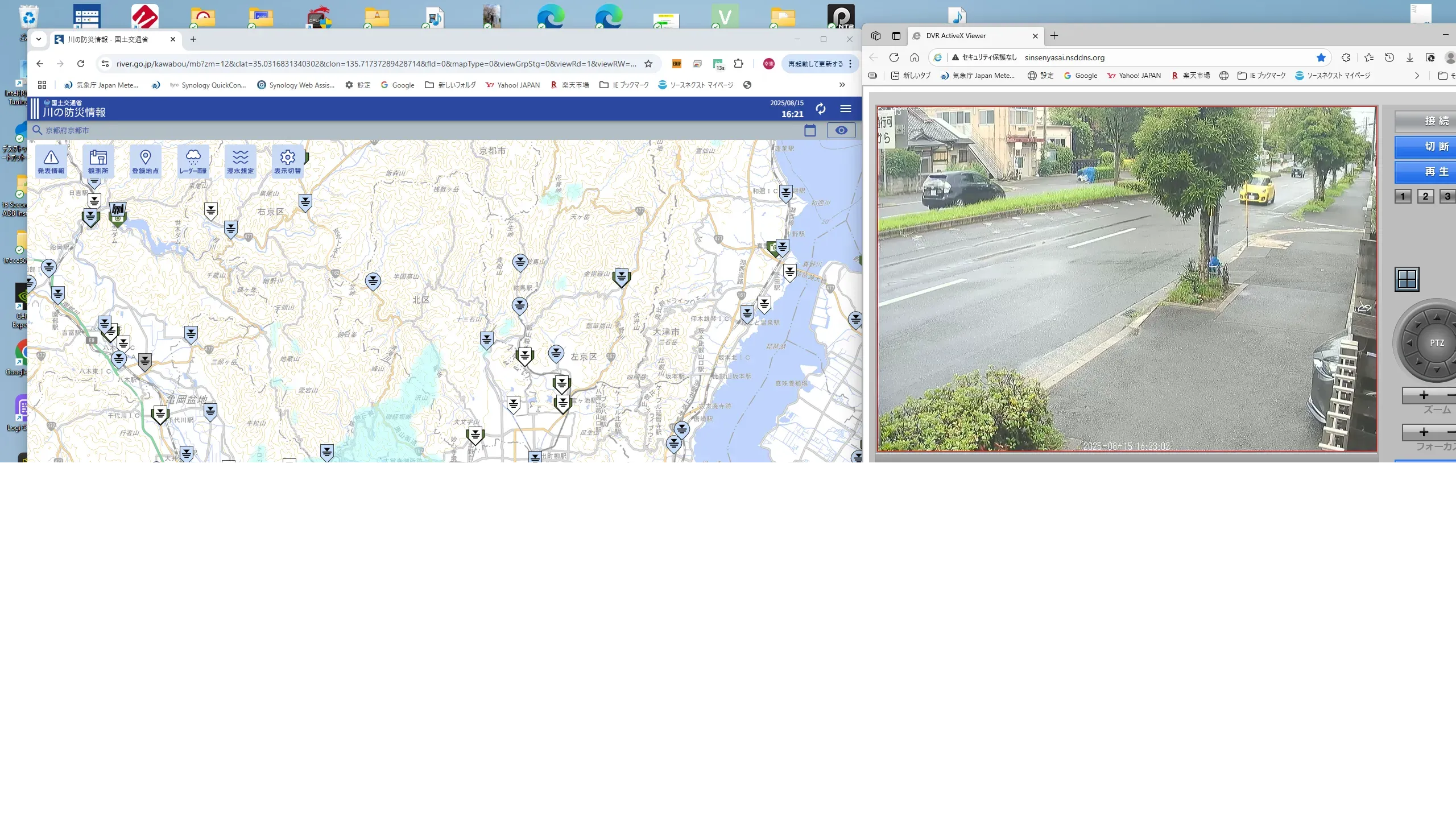Select DVR channel 1 button

(1403, 197)
